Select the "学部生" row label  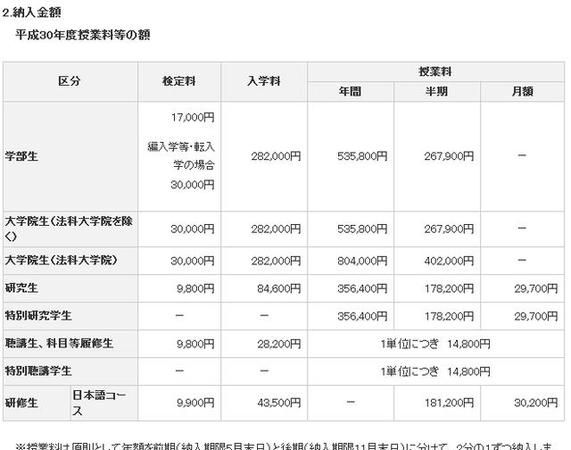[x=21, y=157]
